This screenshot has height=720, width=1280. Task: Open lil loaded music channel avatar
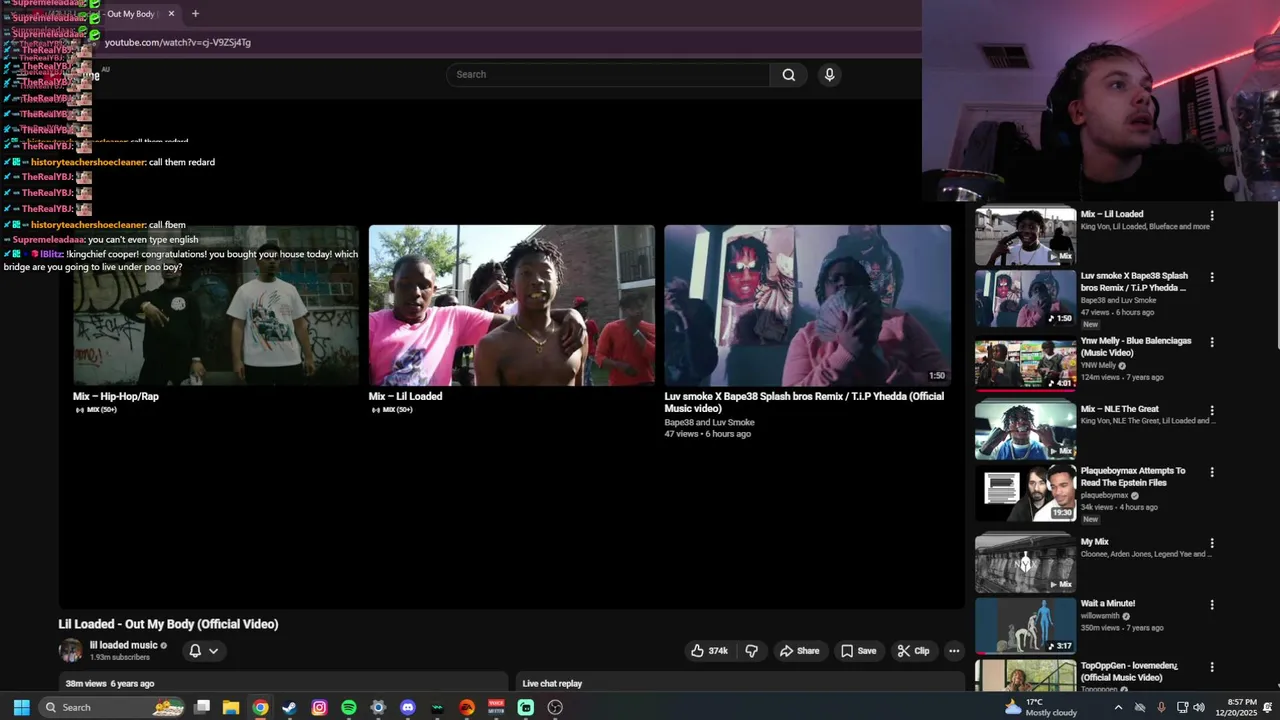(x=71, y=651)
